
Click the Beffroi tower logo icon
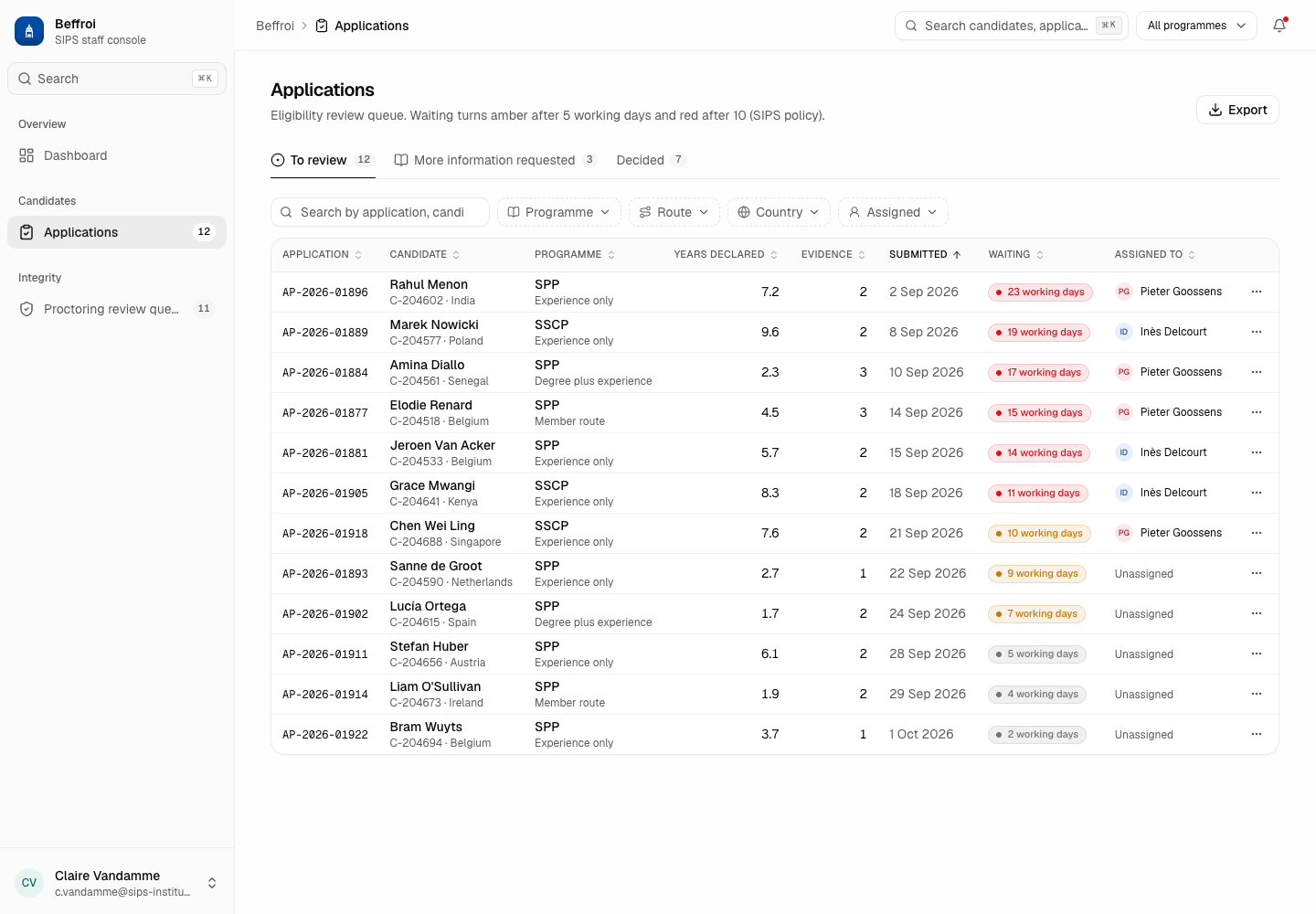29,31
